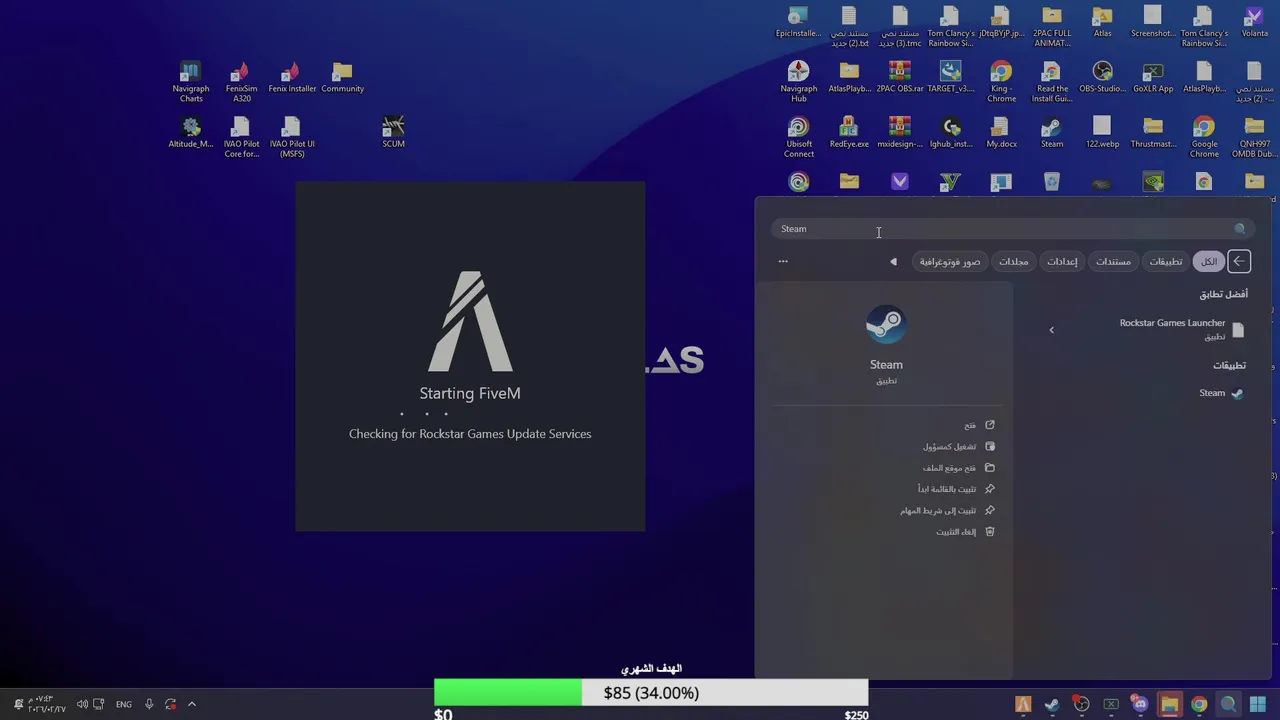Open the TARGET_v3... installer icon

pyautogui.click(x=951, y=78)
